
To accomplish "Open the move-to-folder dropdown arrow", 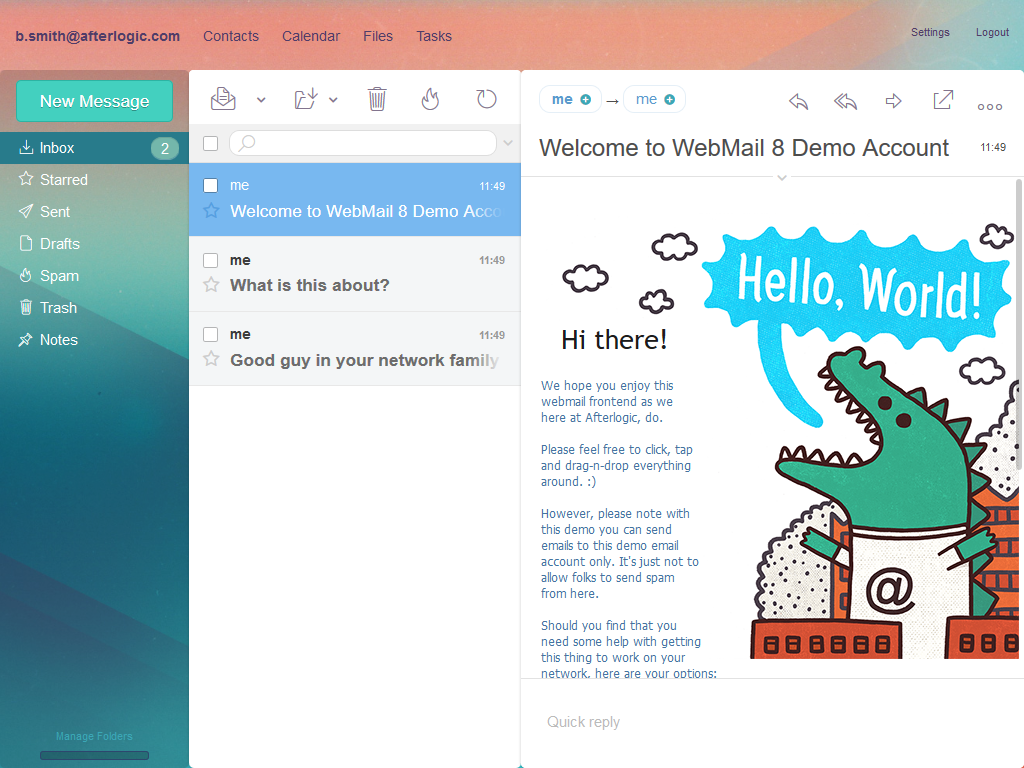I will tap(333, 99).
